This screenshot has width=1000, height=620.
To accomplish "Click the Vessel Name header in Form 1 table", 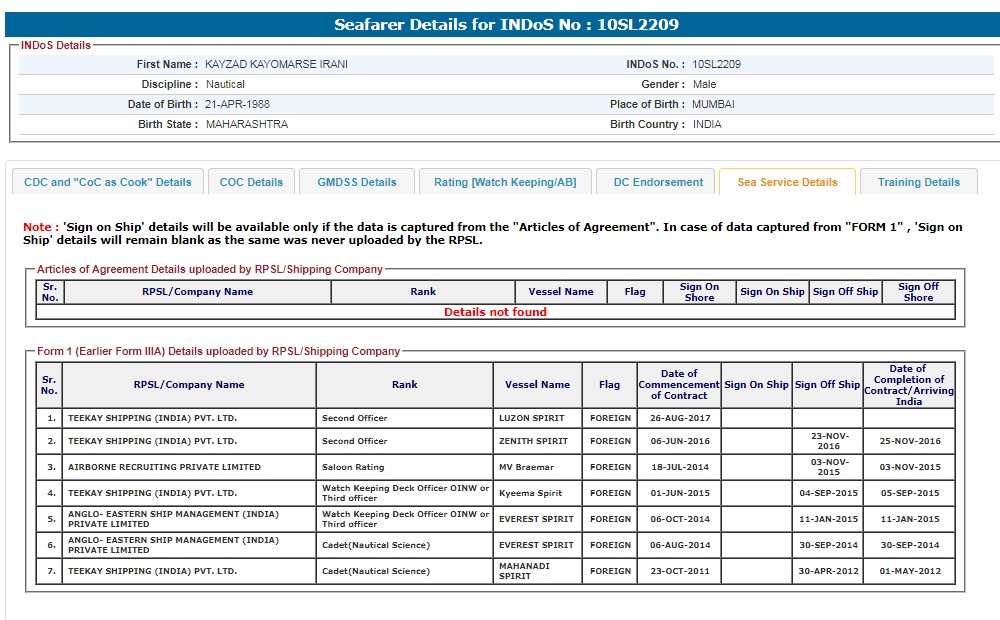I will coord(537,385).
